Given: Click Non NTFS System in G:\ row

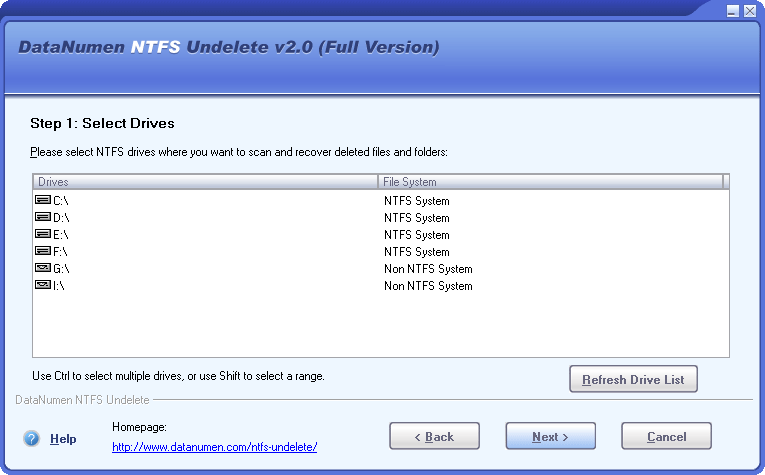Looking at the screenshot, I should coord(428,269).
